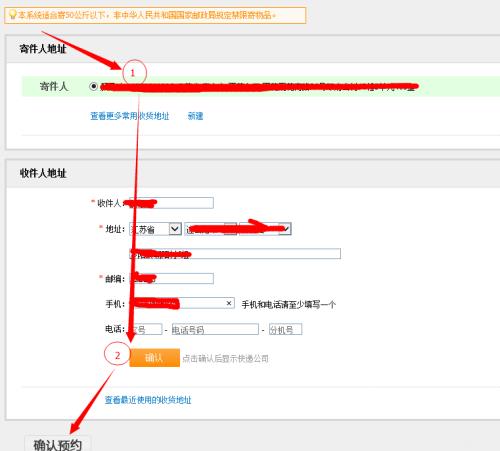The image size is (500, 451).
Task: Clear the mobile field with the x icon
Action: click(x=229, y=303)
